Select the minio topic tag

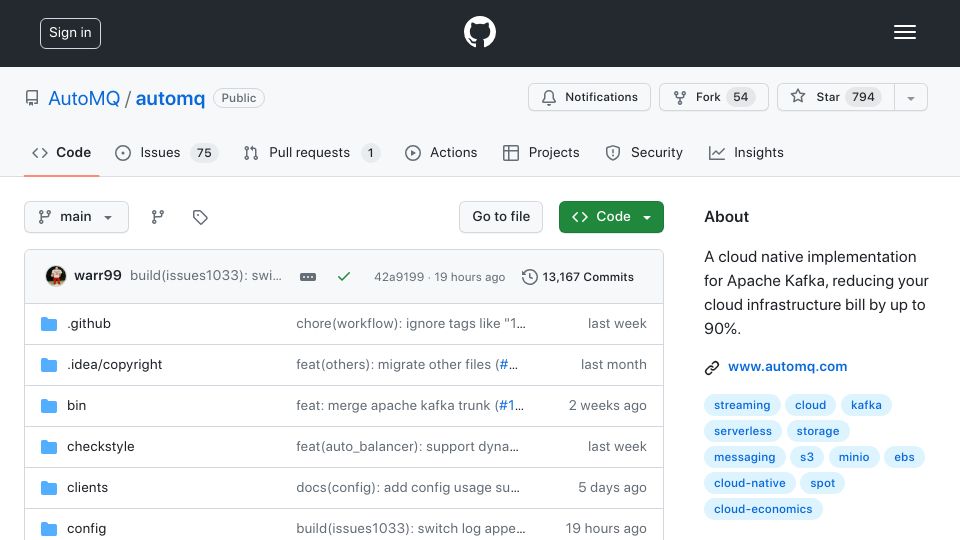(853, 457)
